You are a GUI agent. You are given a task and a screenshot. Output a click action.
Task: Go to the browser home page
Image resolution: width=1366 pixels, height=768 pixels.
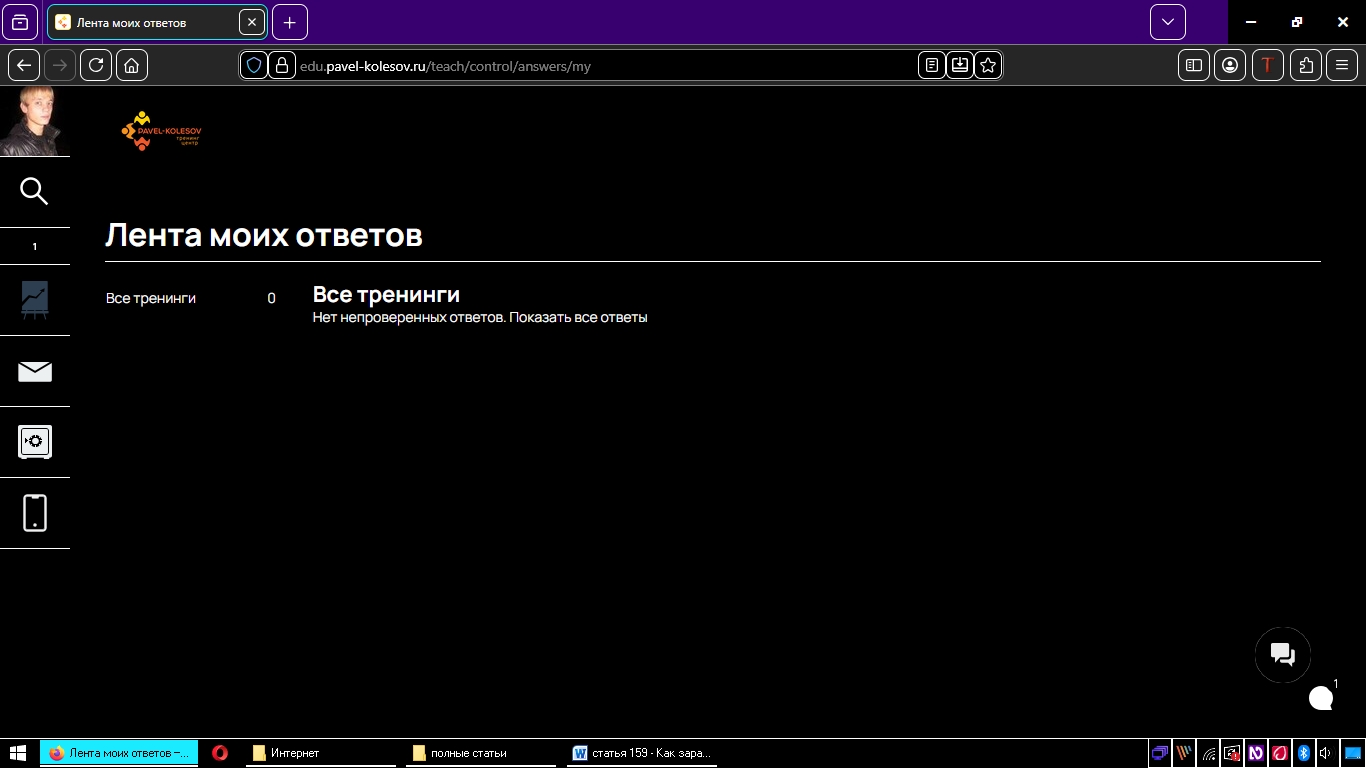click(x=132, y=65)
